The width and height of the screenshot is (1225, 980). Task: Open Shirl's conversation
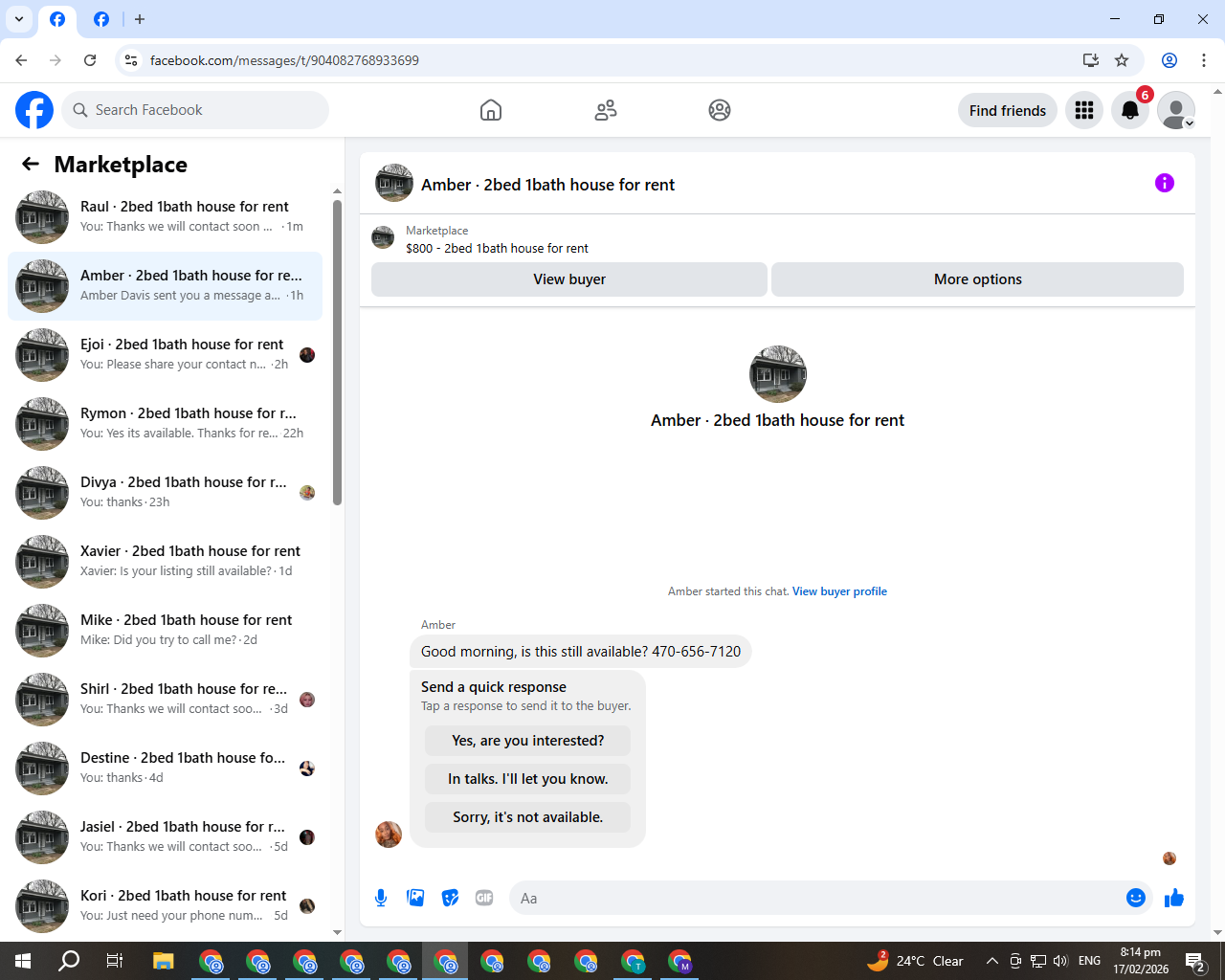coord(165,700)
